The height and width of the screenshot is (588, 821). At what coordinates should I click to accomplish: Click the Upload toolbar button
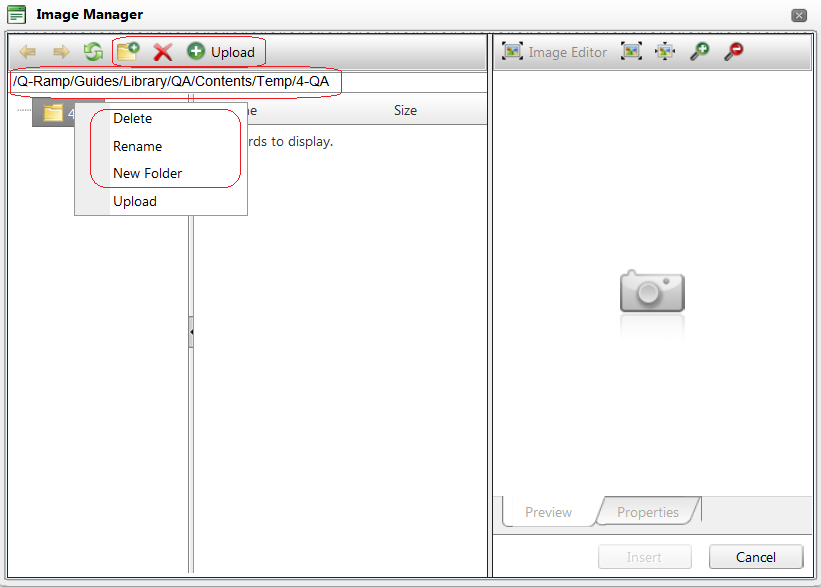[221, 52]
